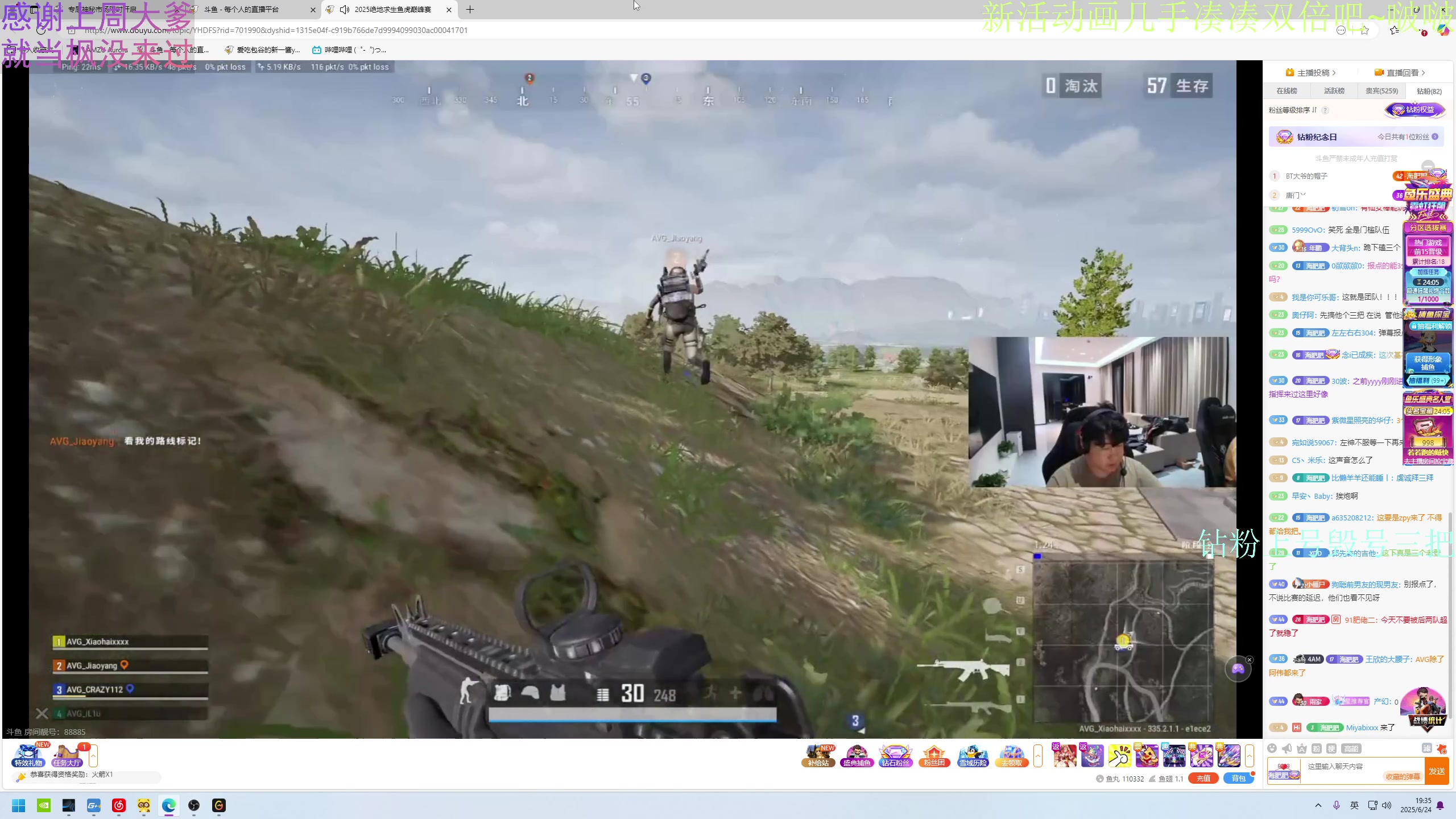
Task: Switch to the 在线榜 tab
Action: pos(1287,91)
